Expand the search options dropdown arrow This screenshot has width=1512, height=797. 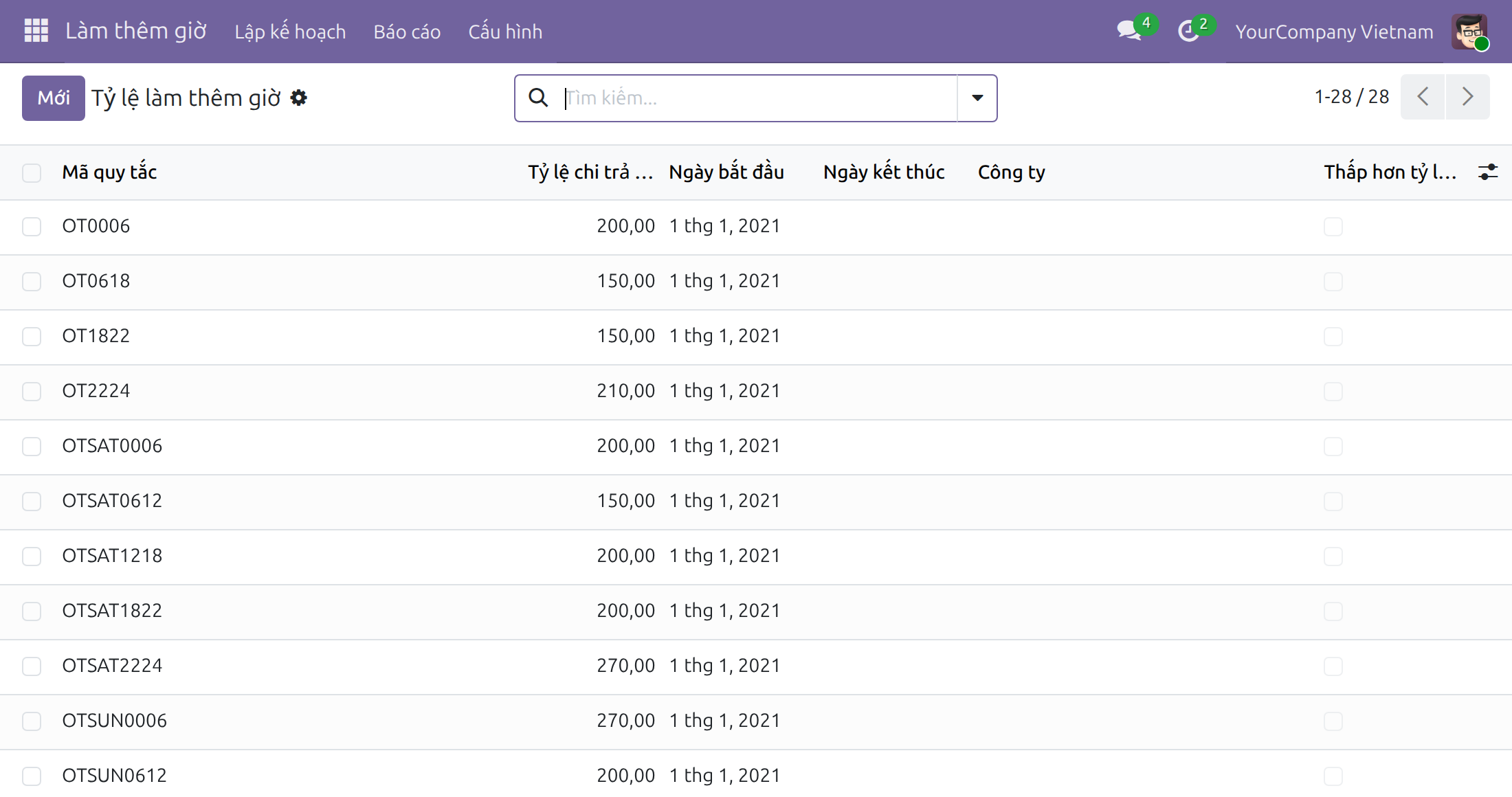(977, 98)
